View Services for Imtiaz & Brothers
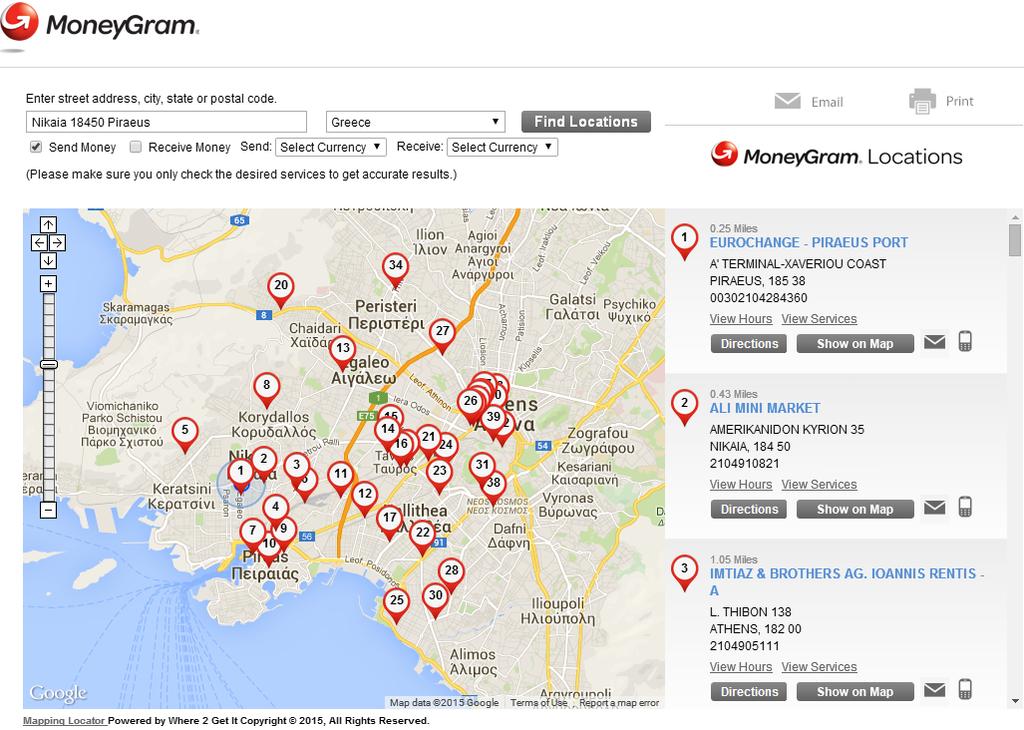This screenshot has width=1024, height=730. pos(819,667)
